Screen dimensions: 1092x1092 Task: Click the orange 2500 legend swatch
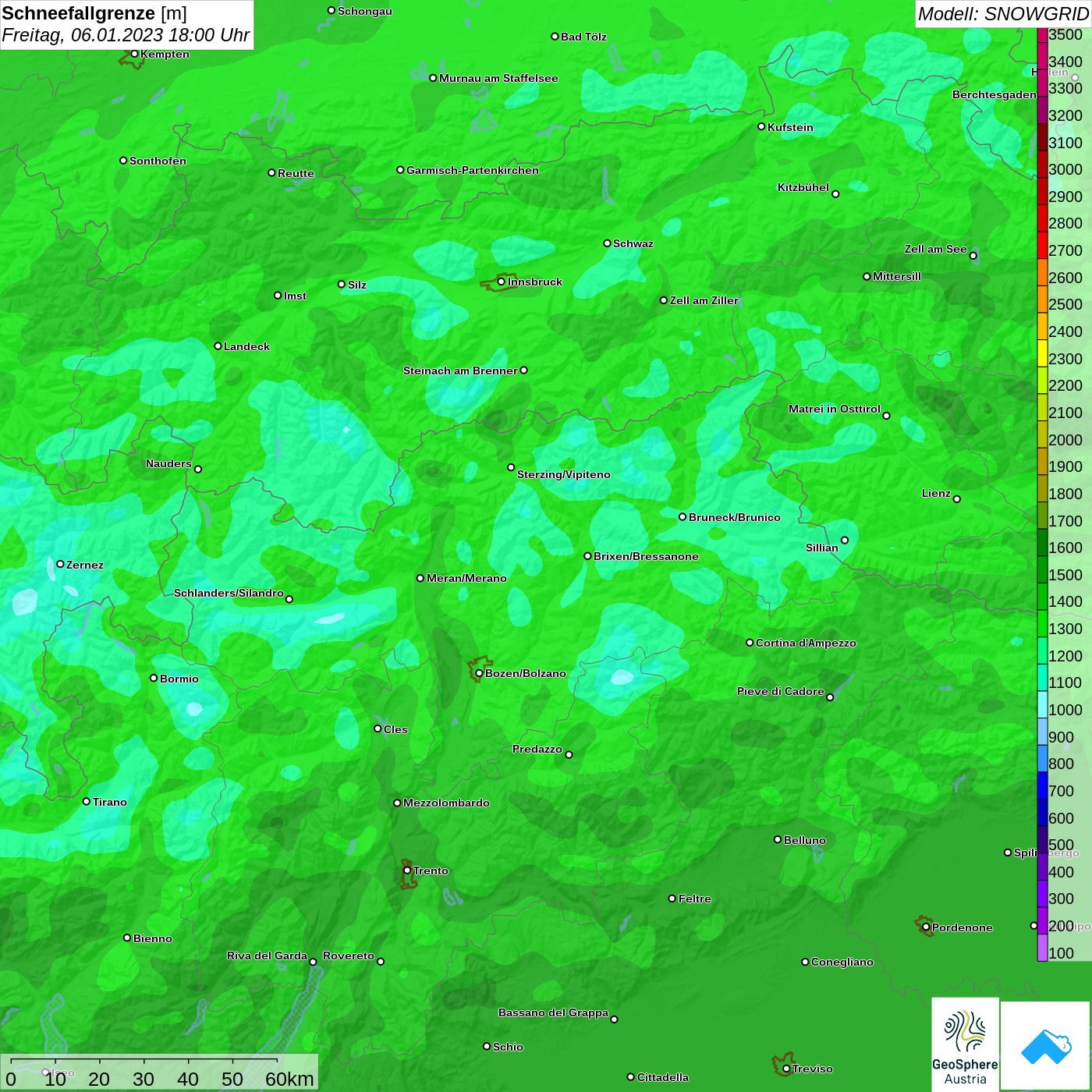pos(1042,299)
